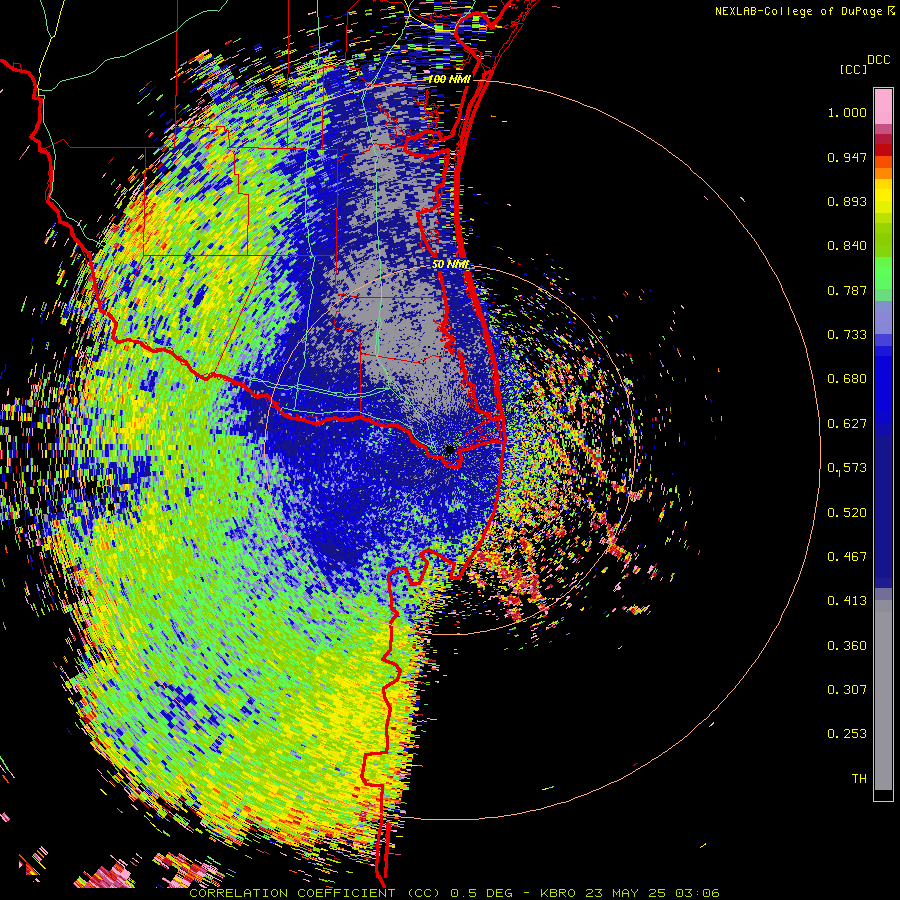The image size is (900, 900).
Task: Click the 0.787 scale label
Action: pos(847,290)
